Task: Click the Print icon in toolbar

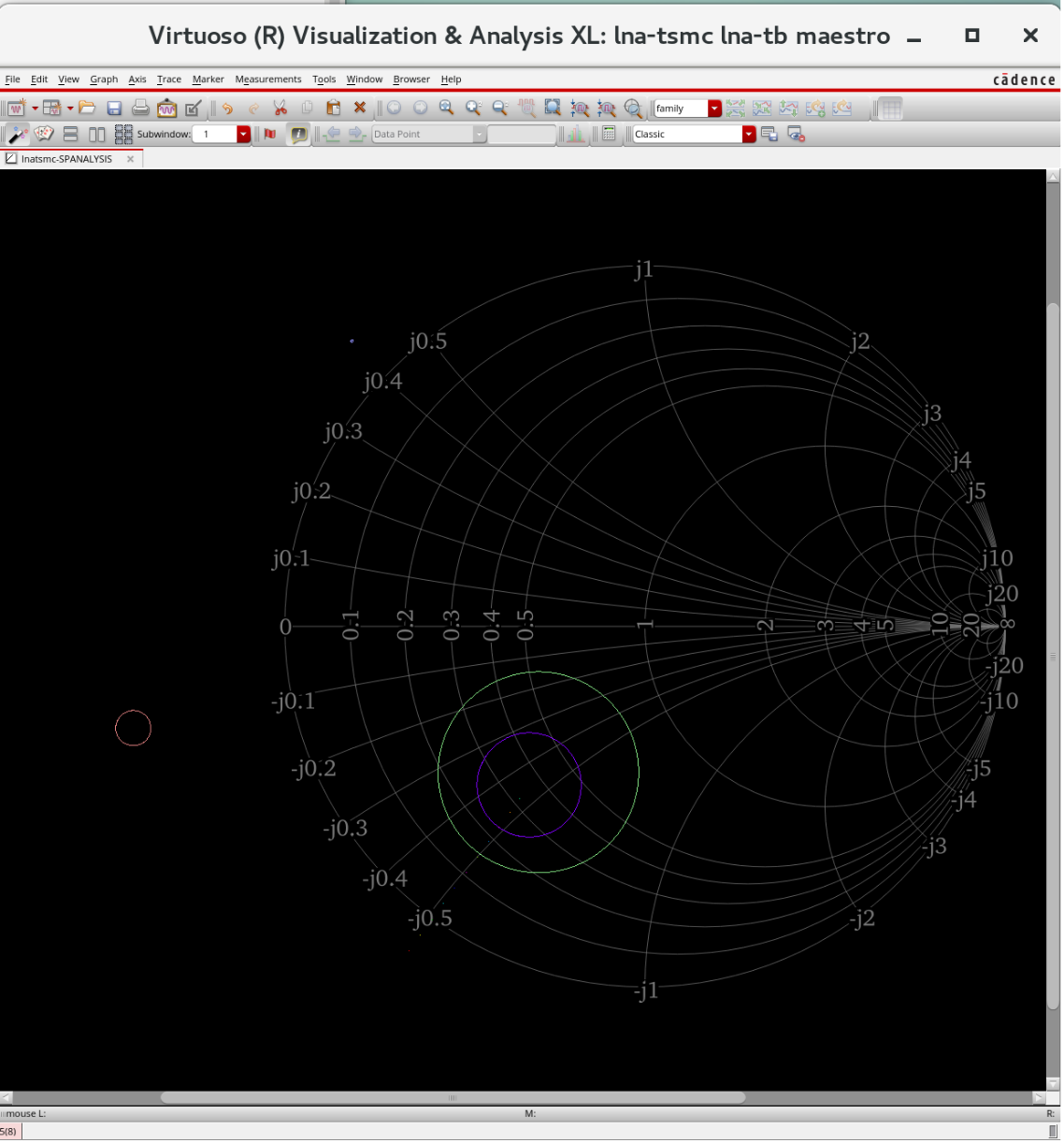Action: 140,109
